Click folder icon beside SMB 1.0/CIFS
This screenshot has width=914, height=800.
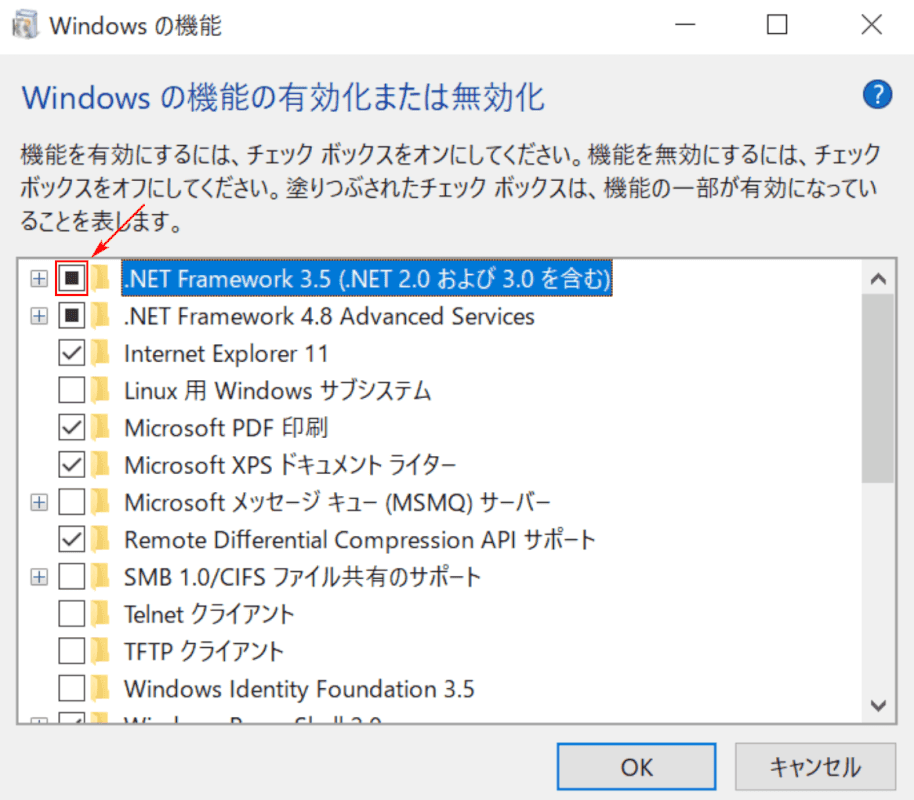101,577
